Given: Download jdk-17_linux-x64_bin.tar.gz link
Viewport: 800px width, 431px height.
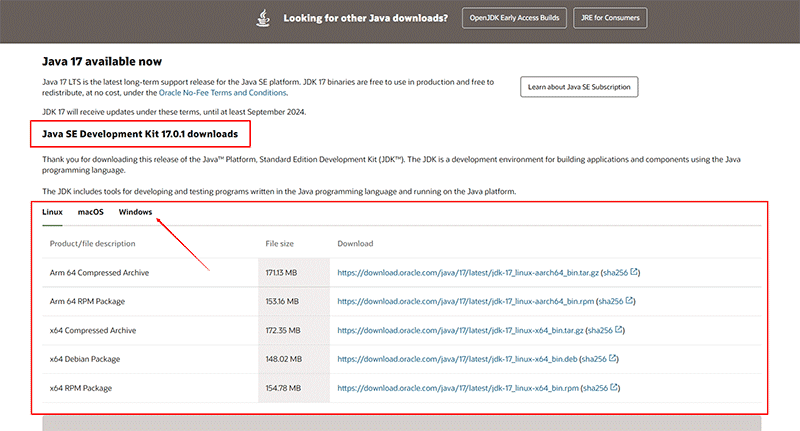Looking at the screenshot, I should tap(460, 331).
